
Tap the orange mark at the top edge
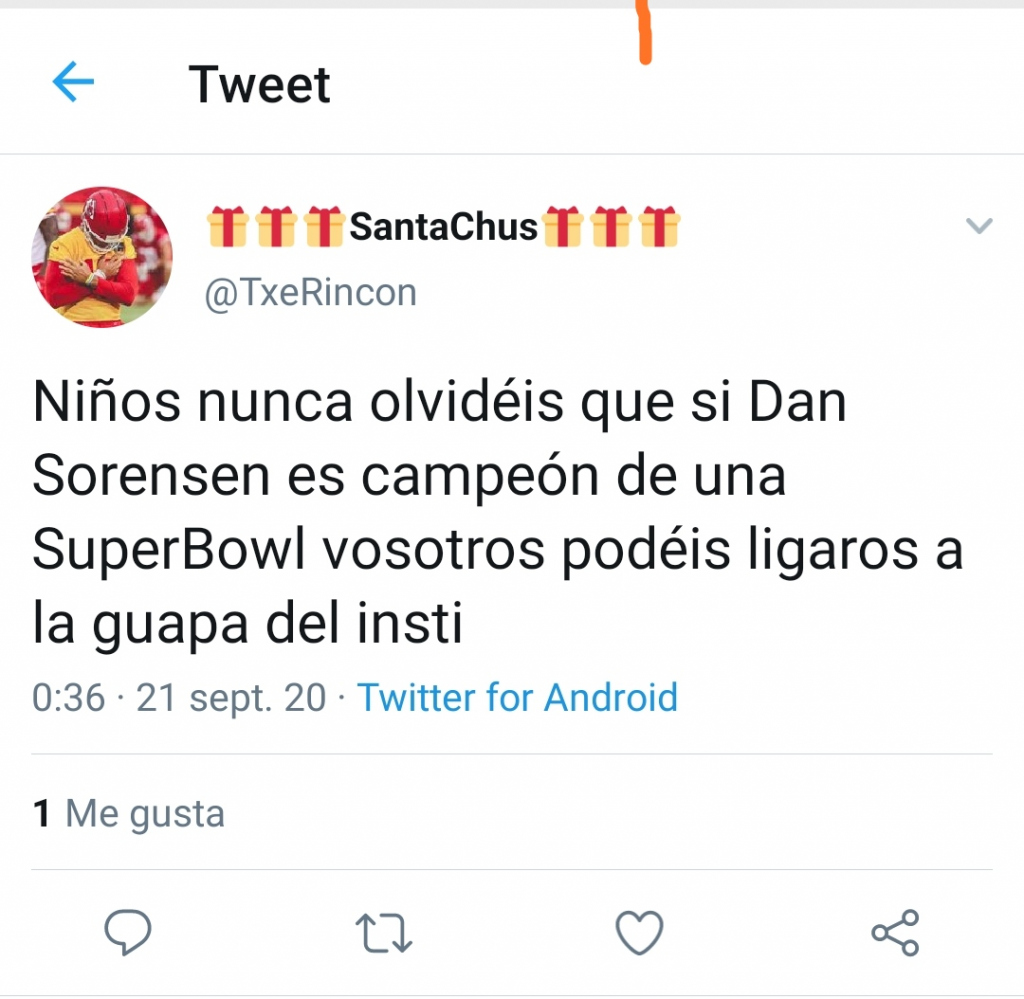645,31
